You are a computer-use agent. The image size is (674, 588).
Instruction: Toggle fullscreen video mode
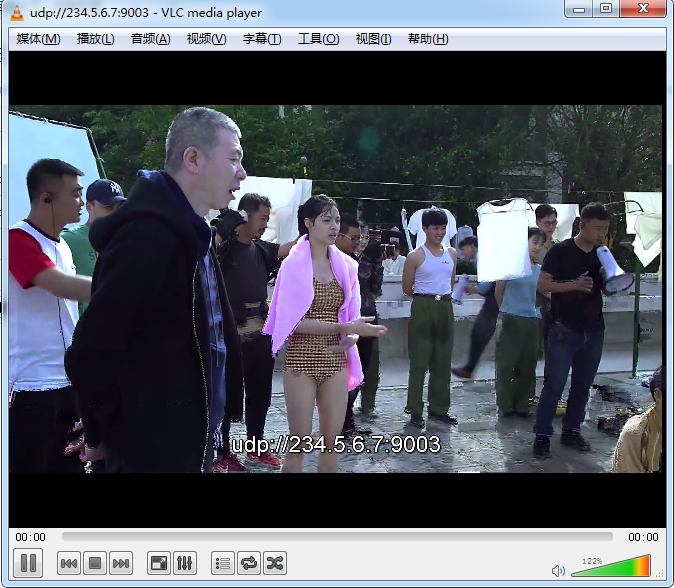click(159, 563)
